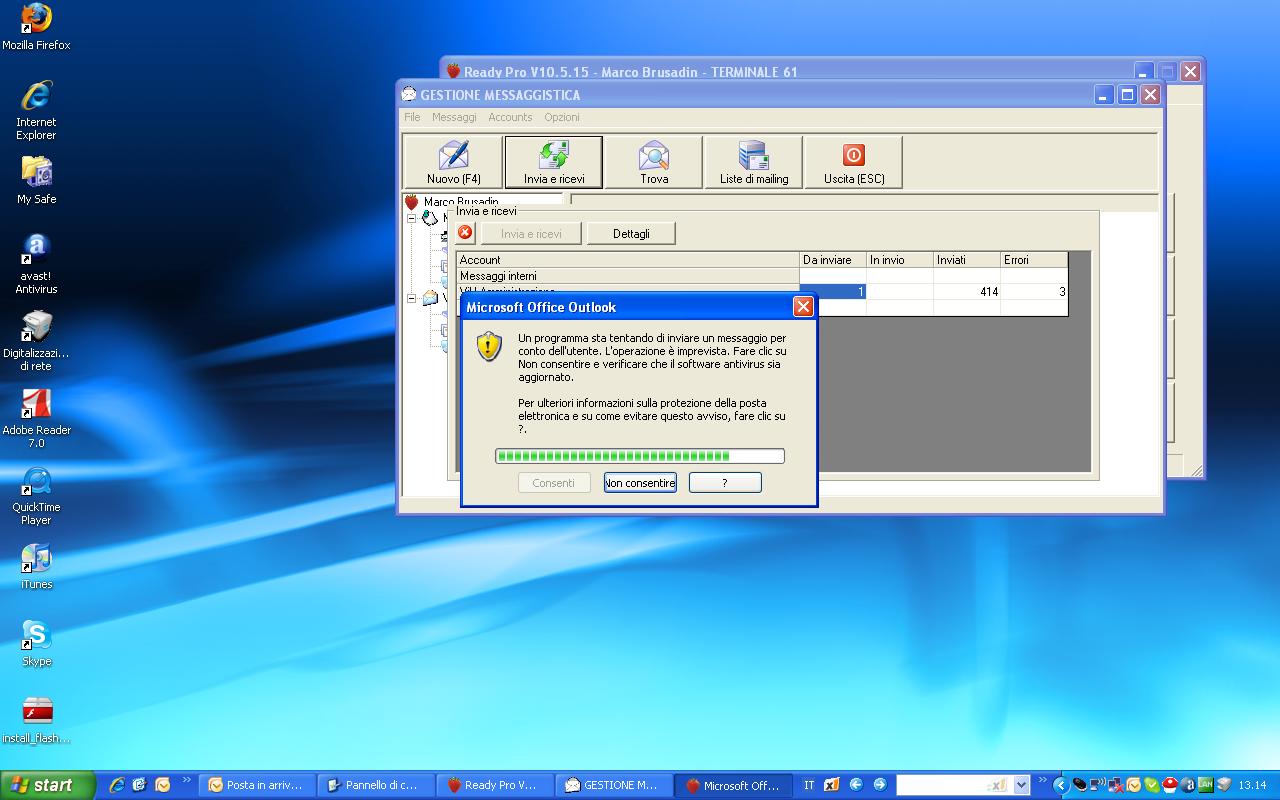Open Liste di mailing tool
The height and width of the screenshot is (800, 1280).
click(x=754, y=162)
